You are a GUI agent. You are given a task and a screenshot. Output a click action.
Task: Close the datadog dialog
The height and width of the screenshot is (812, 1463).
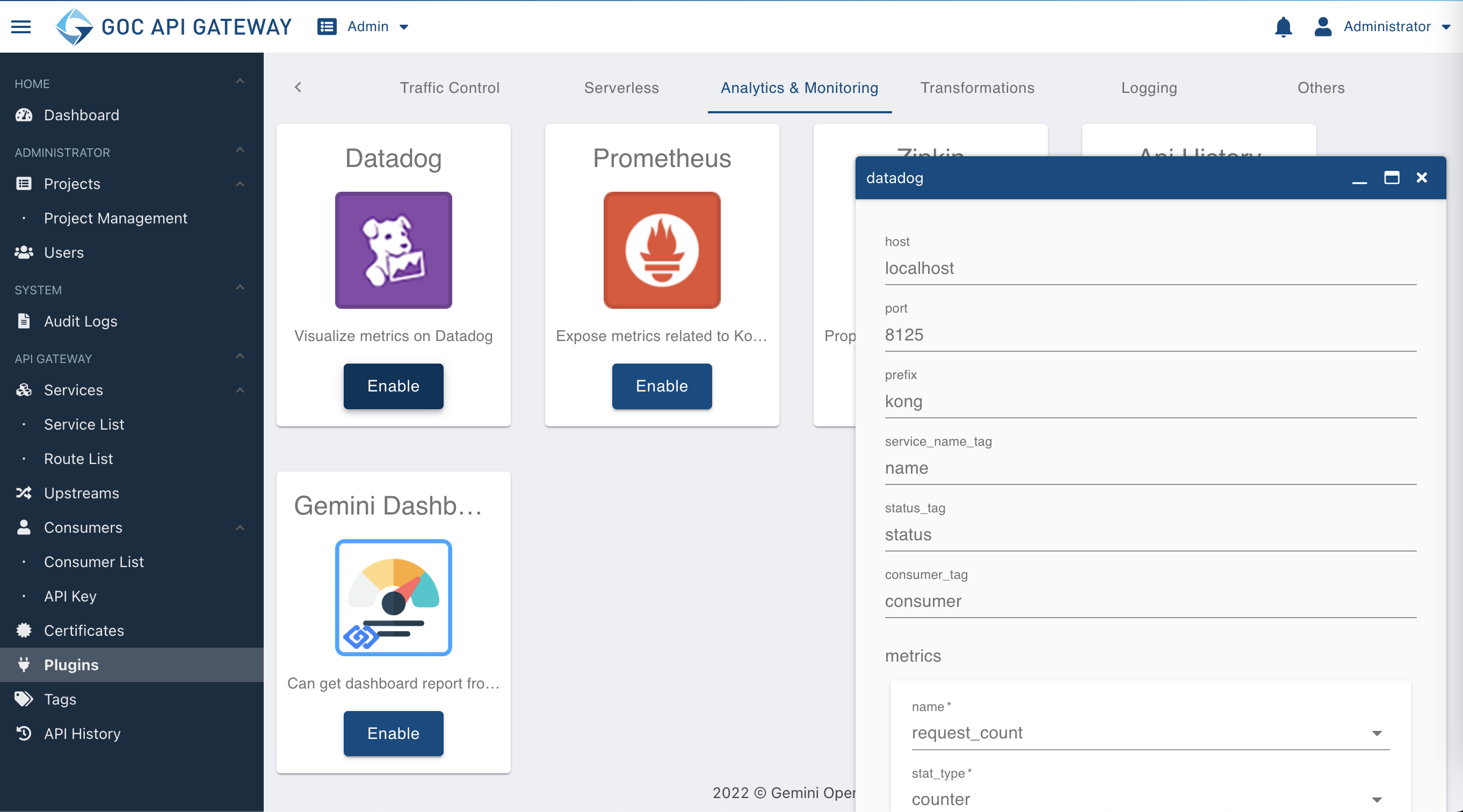pyautogui.click(x=1422, y=178)
